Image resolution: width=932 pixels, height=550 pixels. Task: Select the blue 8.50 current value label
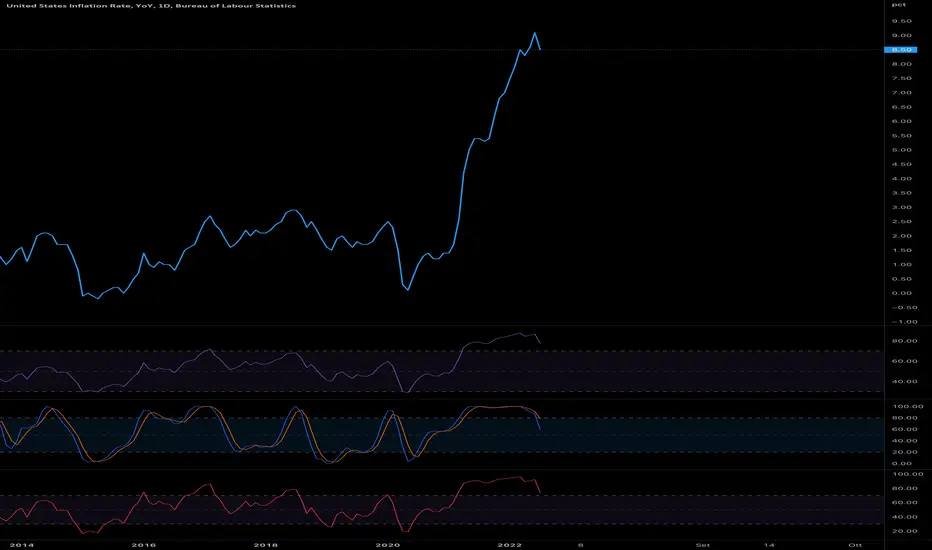[901, 50]
